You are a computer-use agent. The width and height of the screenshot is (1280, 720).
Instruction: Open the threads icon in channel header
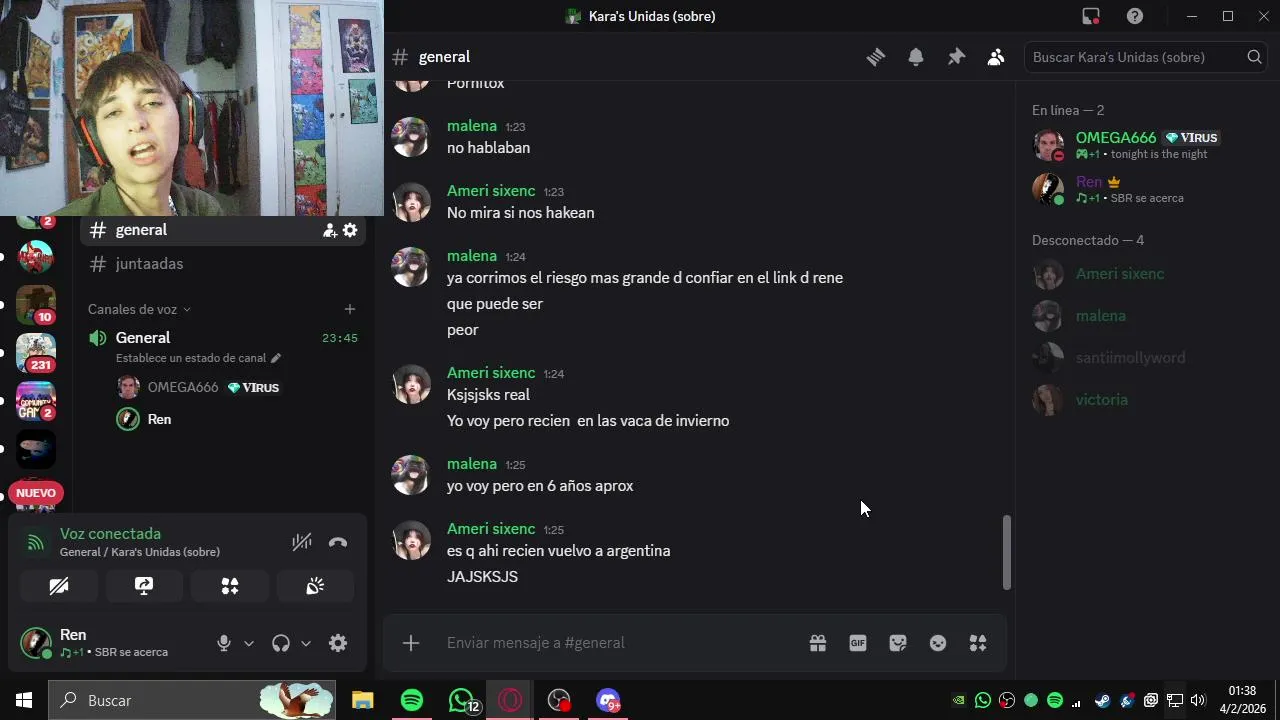(876, 57)
